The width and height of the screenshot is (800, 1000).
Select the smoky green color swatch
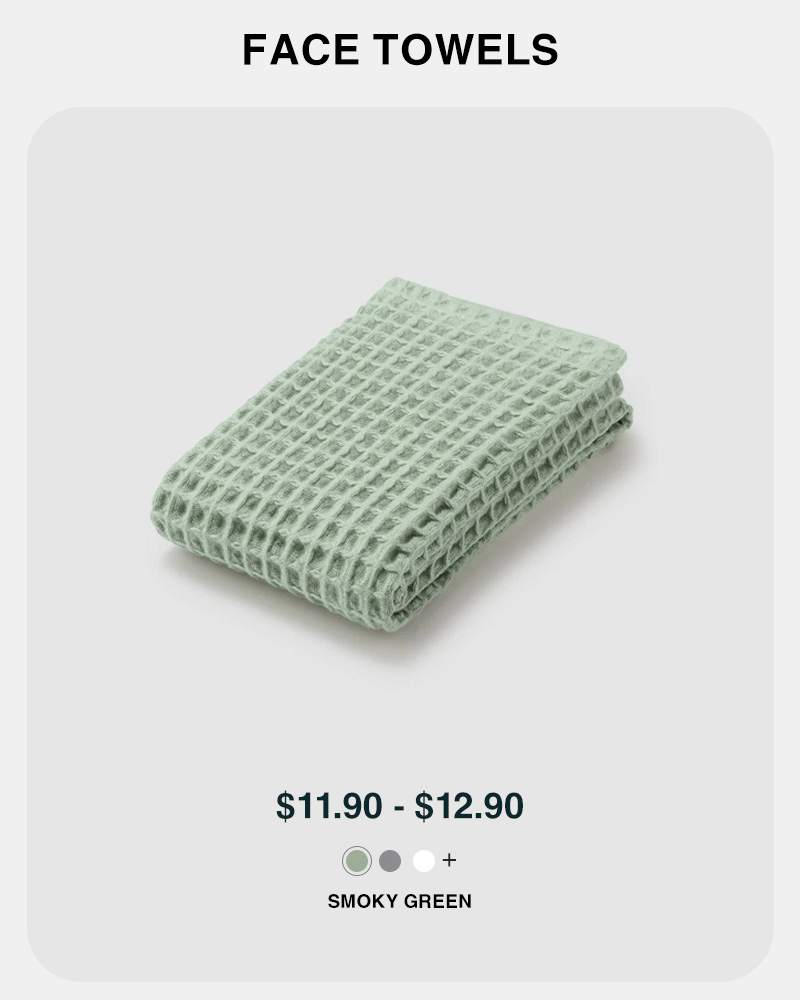(357, 860)
